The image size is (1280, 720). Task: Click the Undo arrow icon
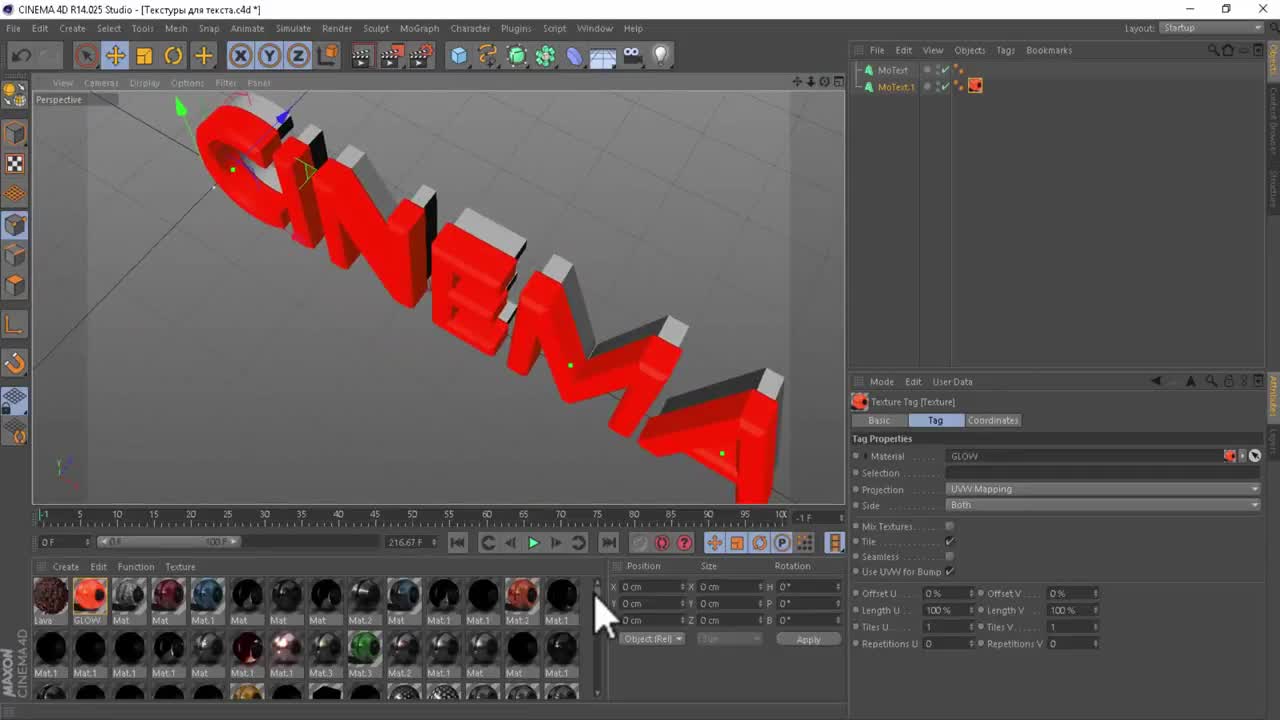pos(21,56)
